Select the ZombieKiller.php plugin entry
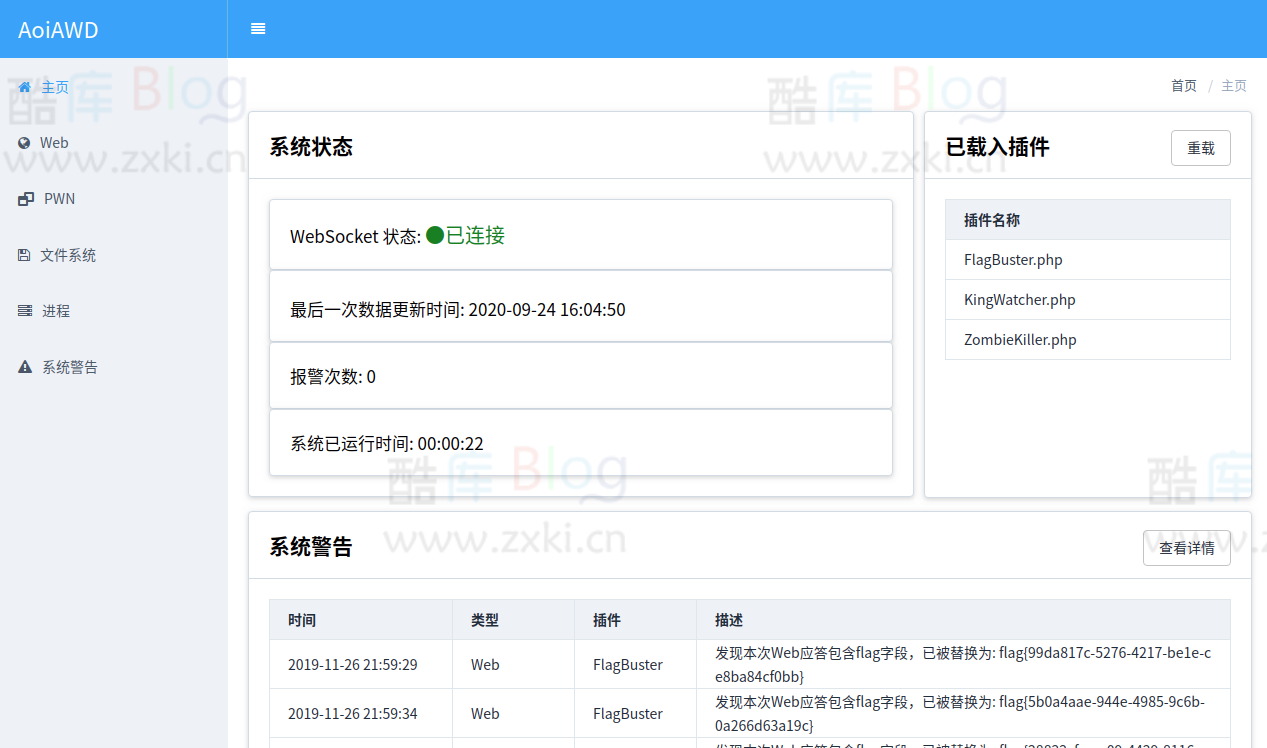 [x=1018, y=339]
